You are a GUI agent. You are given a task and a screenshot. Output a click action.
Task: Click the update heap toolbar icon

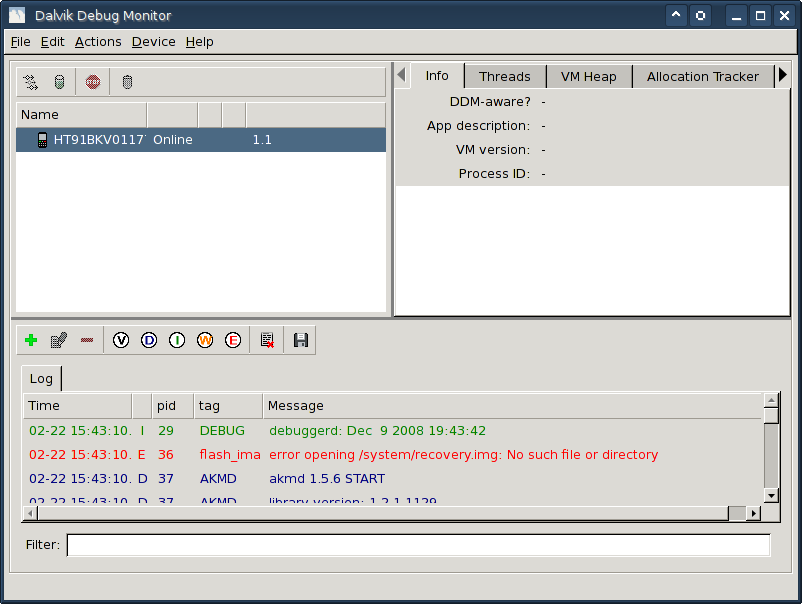[x=59, y=82]
